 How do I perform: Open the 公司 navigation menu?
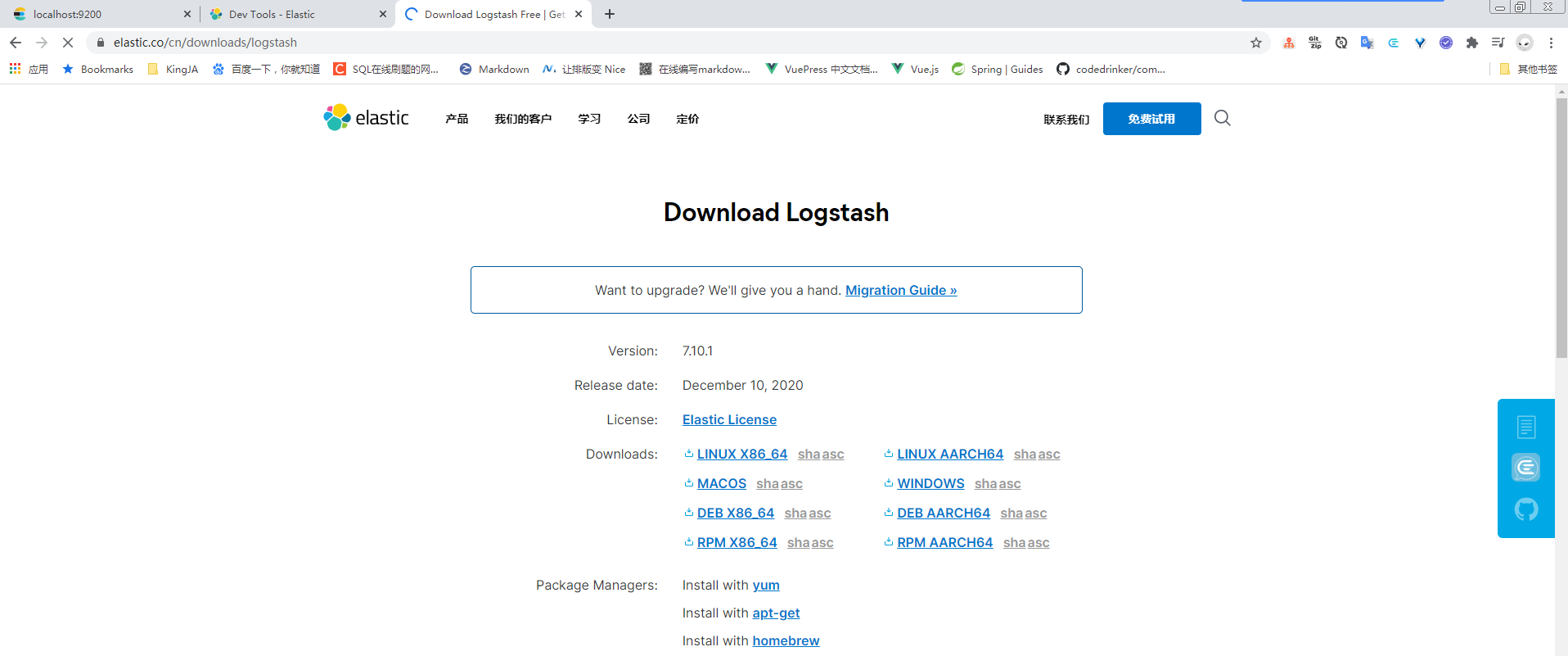pyautogui.click(x=638, y=119)
